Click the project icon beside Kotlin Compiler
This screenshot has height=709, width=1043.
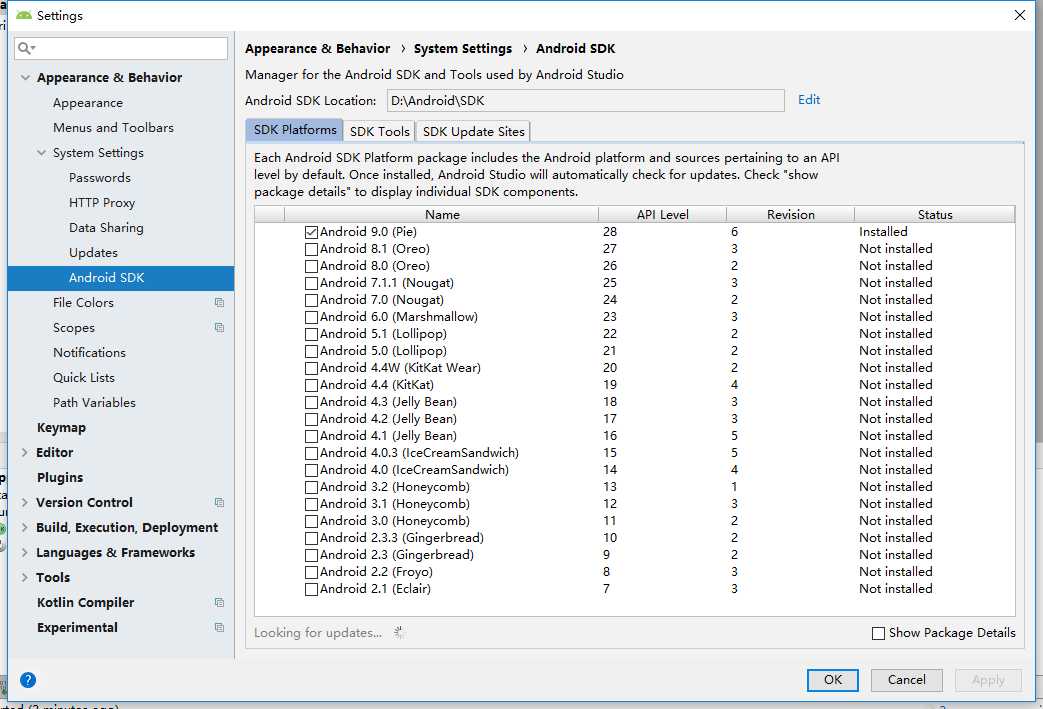[x=219, y=602]
